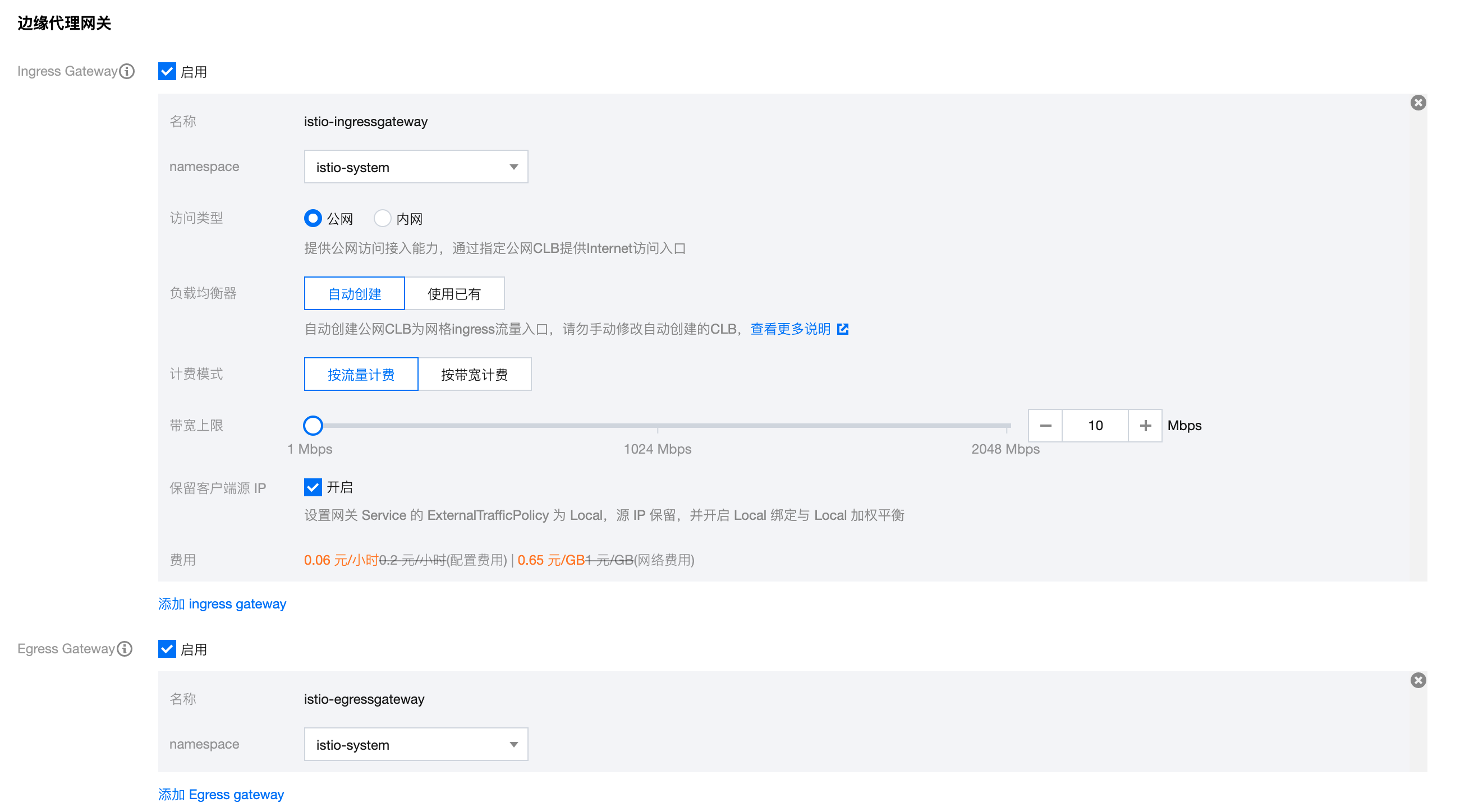Switch load balancer to 使用已有
The height and width of the screenshot is (812, 1460).
click(x=454, y=294)
